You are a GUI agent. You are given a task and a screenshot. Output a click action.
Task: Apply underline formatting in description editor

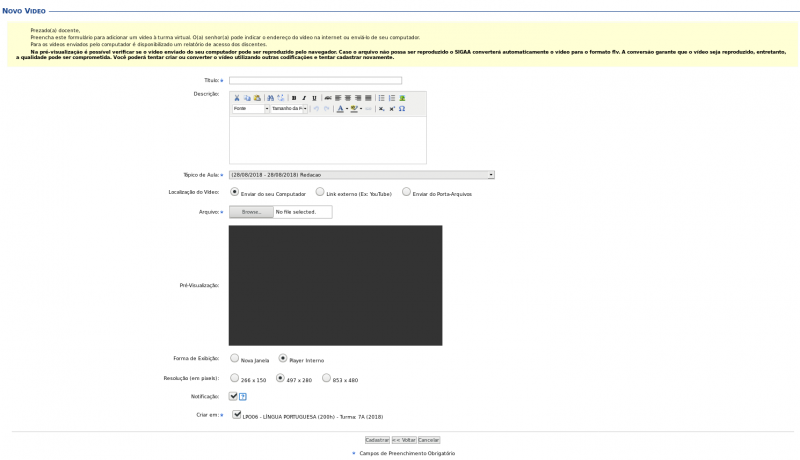coord(314,98)
